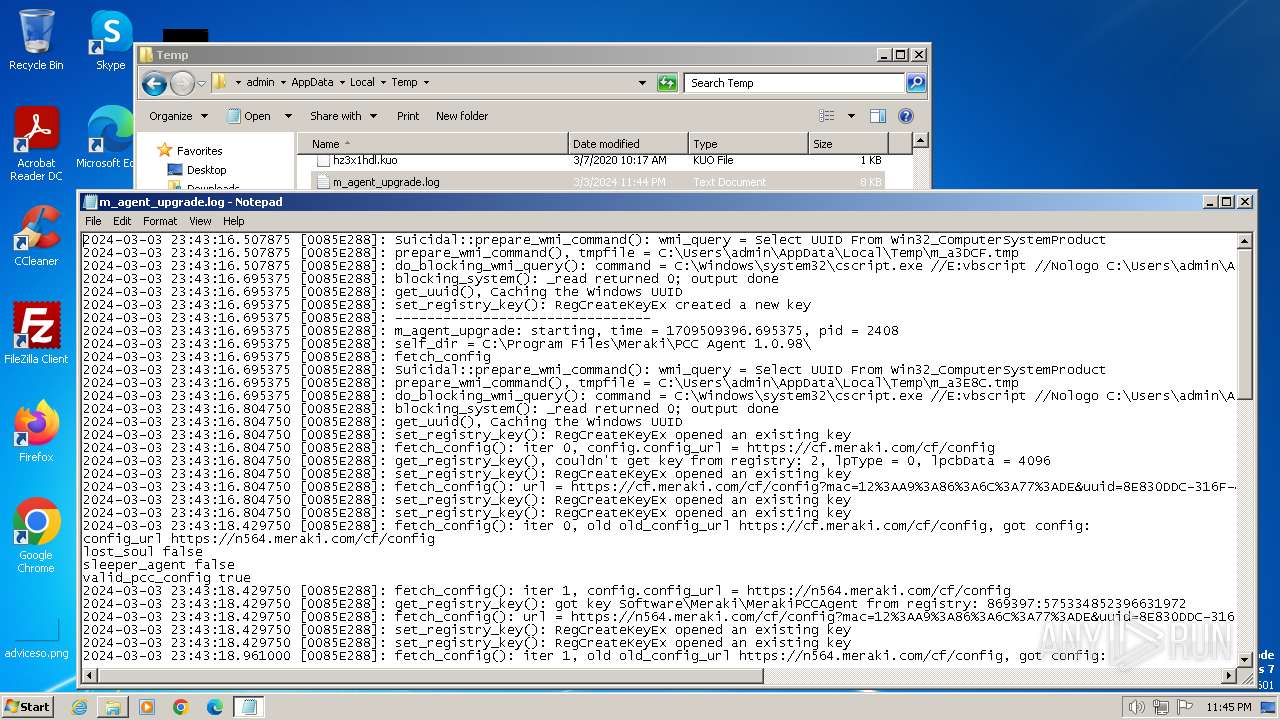Screen dimensions: 1280x720
Task: Click admin breadcrumb in address bar
Action: click(260, 83)
